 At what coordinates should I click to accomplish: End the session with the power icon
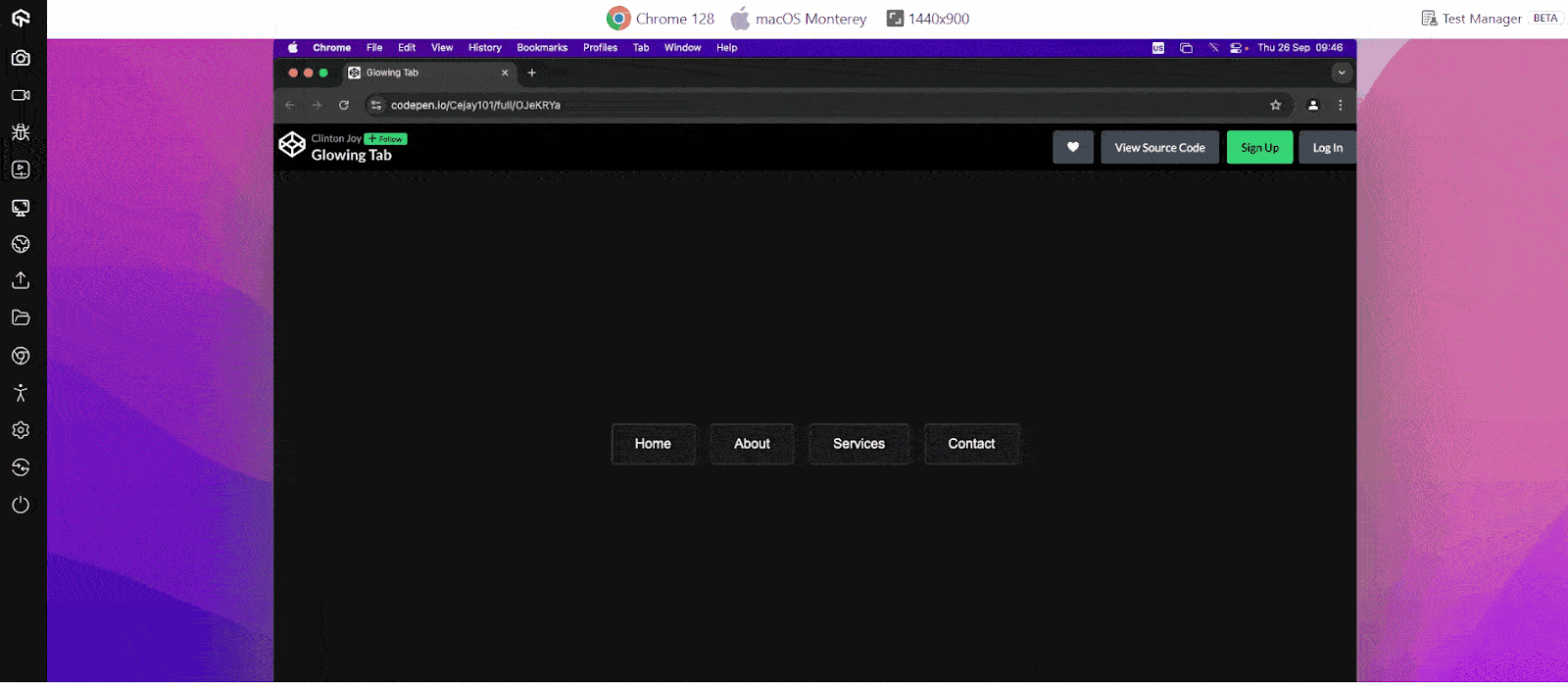pos(21,505)
